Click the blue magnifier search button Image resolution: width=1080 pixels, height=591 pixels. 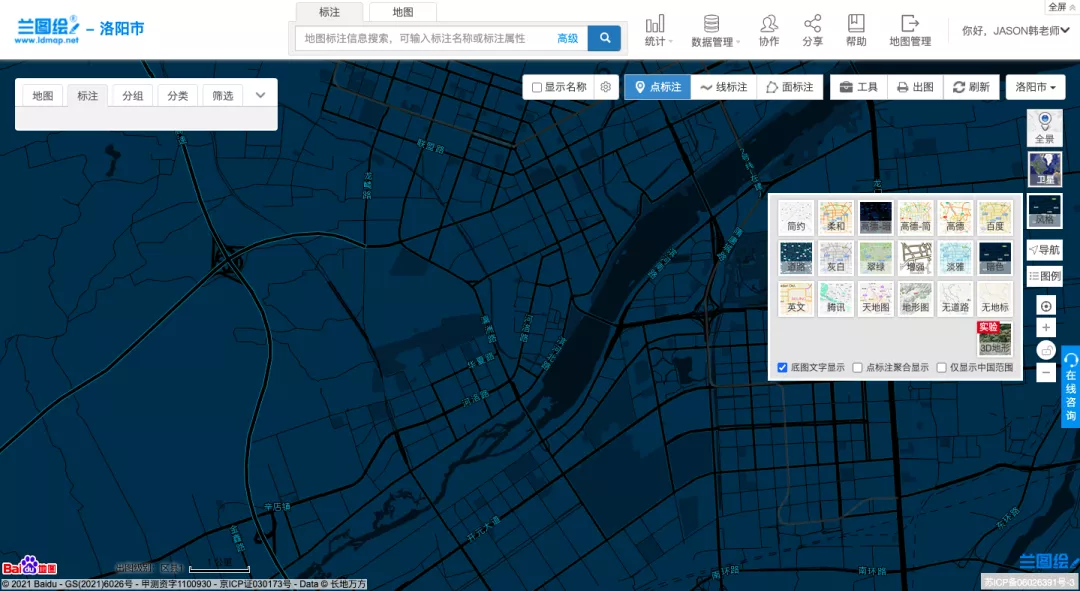coord(604,38)
